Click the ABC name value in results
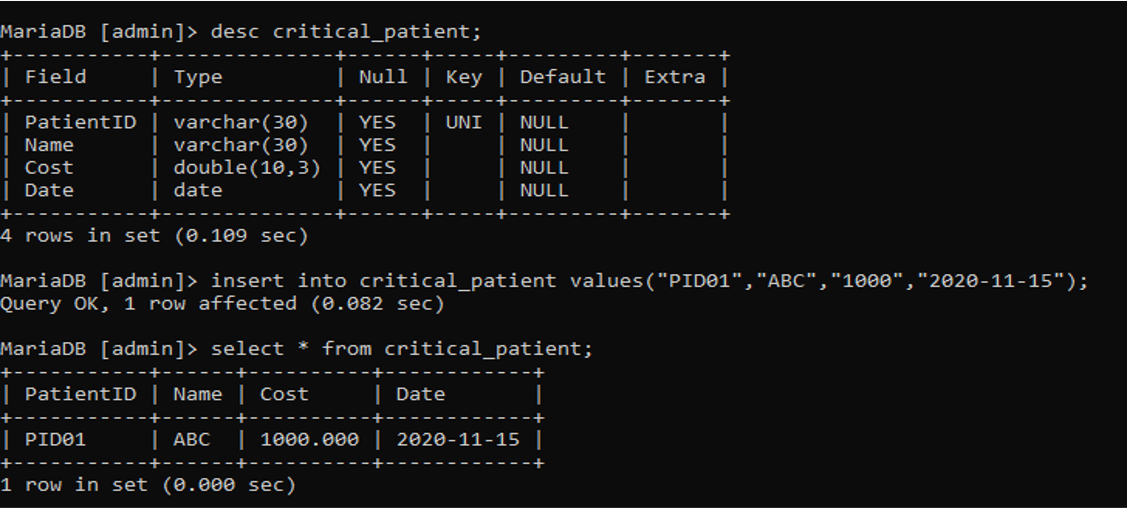The image size is (1127, 508). (x=192, y=439)
